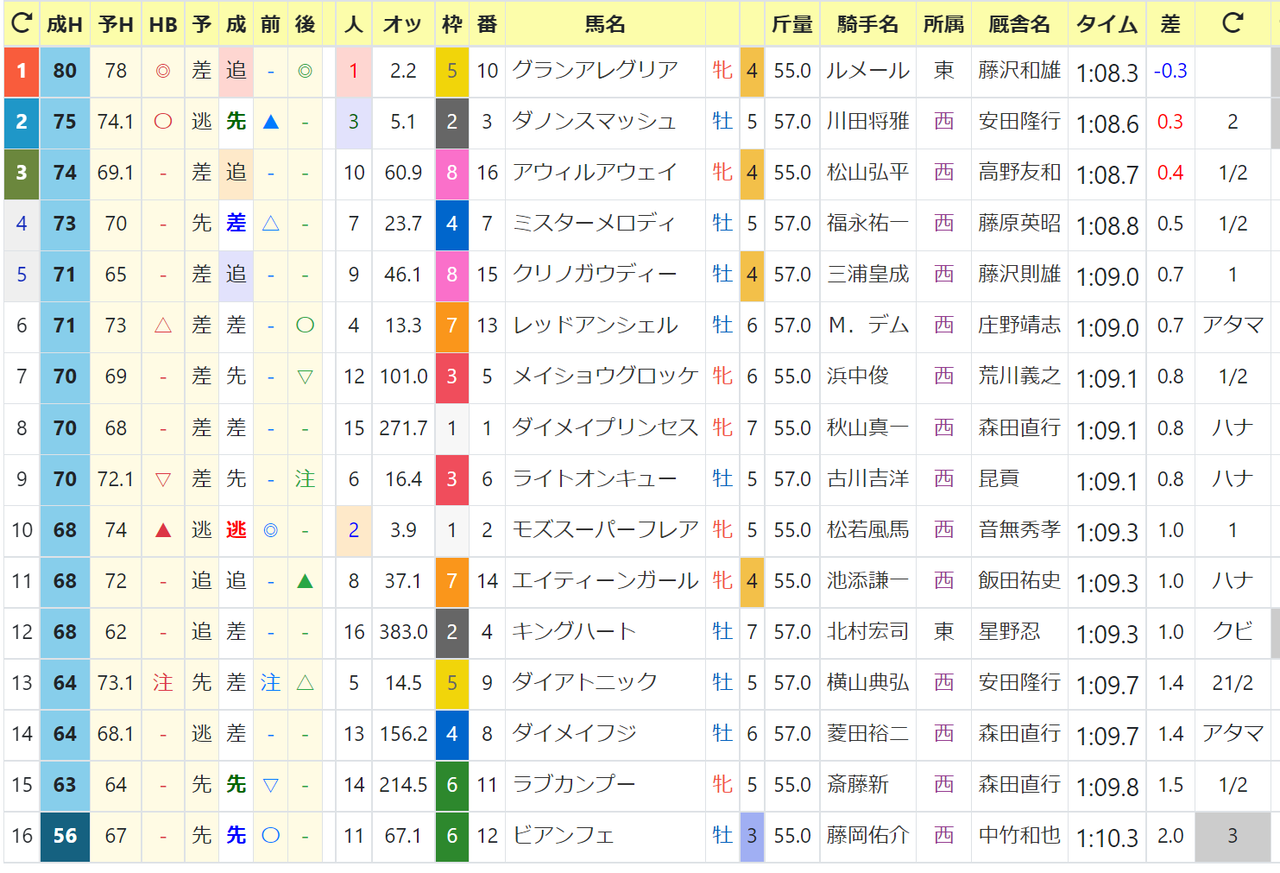This screenshot has width=1280, height=873.
Task: Click the -0.3 difference value
Action: point(1170,71)
